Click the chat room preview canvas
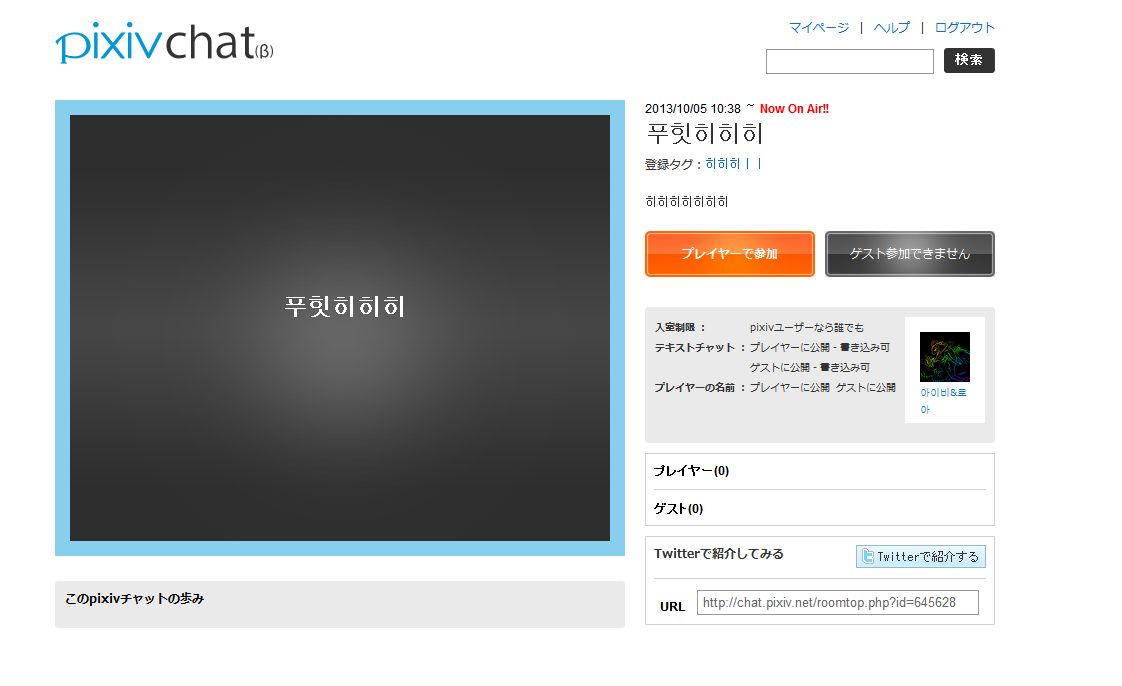The image size is (1122, 686). pos(339,327)
